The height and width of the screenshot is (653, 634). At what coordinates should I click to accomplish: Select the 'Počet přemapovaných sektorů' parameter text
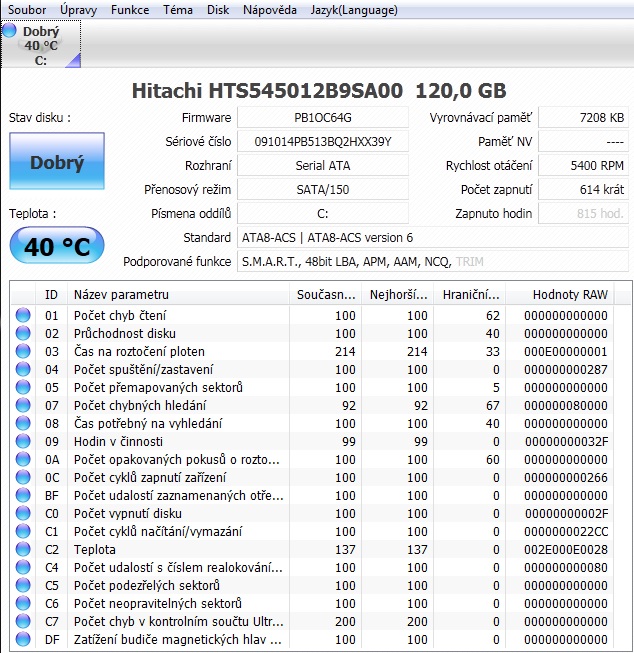point(158,387)
